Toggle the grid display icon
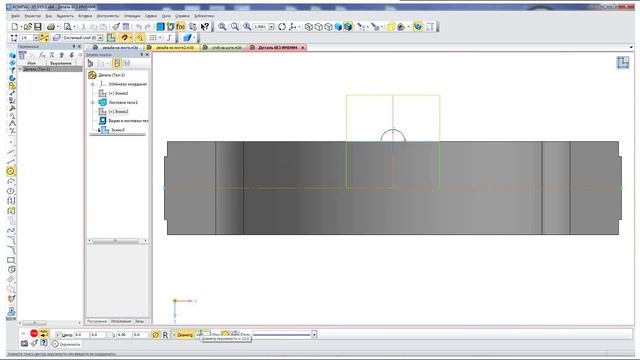The image size is (640, 360). point(153,38)
